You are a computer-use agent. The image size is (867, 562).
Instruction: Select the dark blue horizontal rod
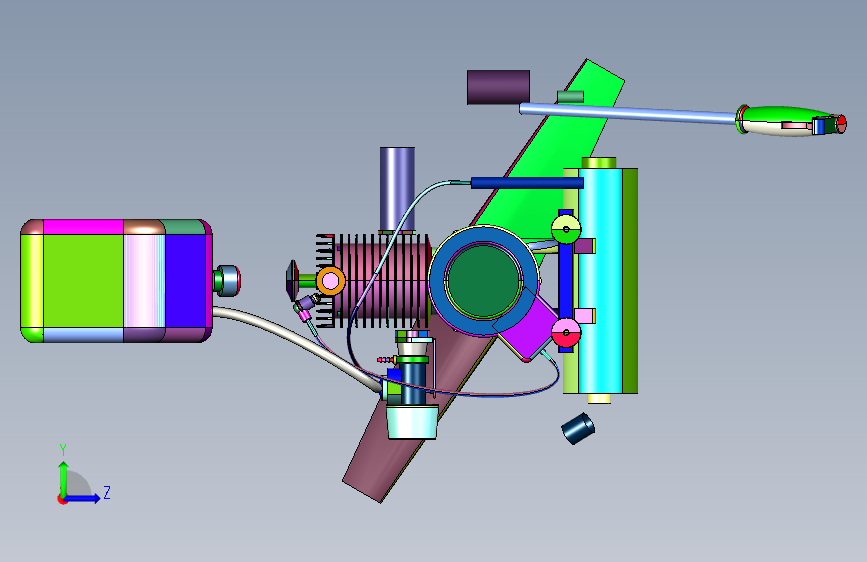[x=527, y=183]
